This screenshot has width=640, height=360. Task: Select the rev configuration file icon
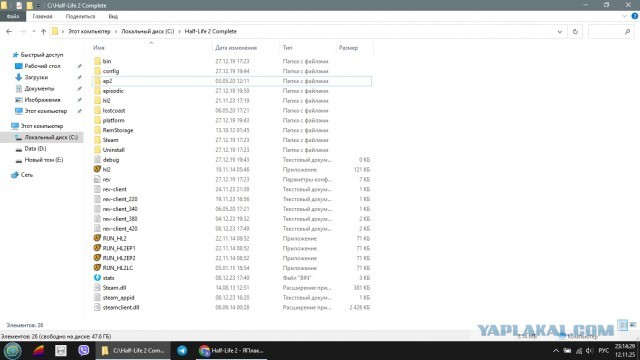(x=97, y=179)
